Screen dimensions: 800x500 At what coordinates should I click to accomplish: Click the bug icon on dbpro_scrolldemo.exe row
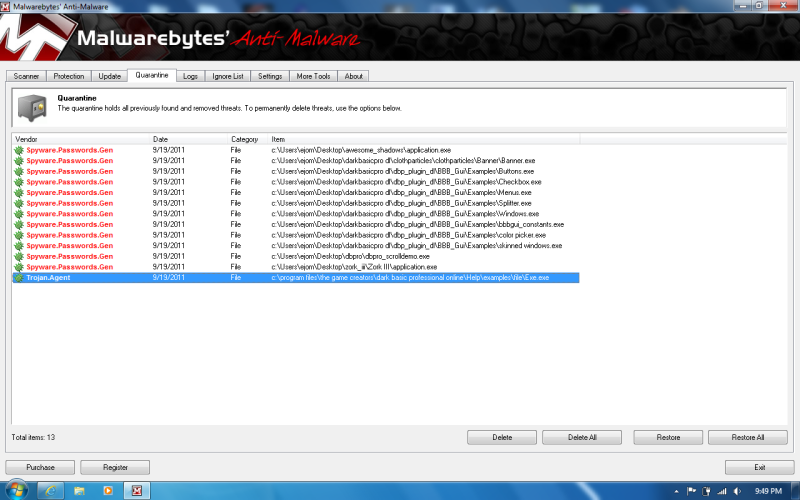(x=19, y=256)
